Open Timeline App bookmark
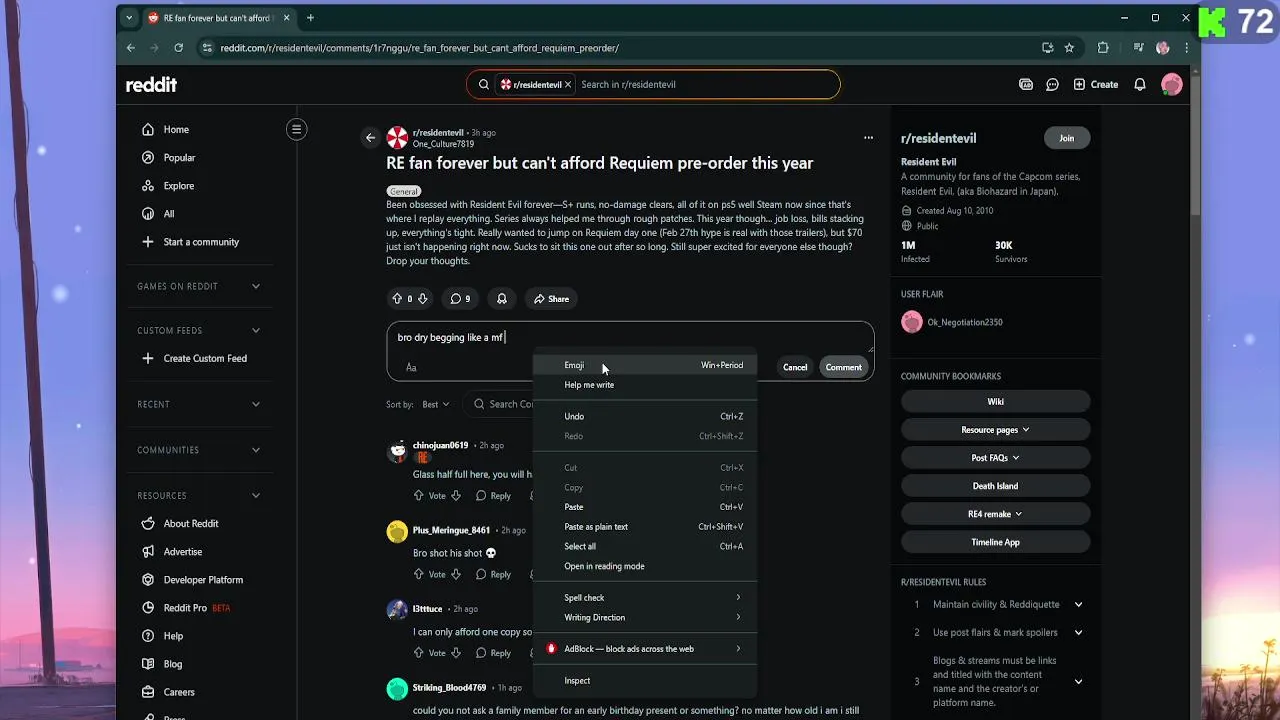 (995, 541)
